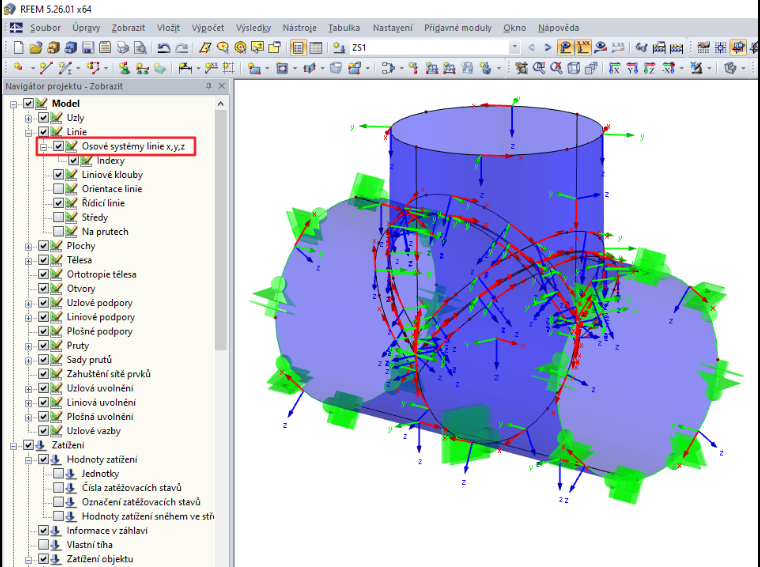This screenshot has width=760, height=567.
Task: Undo the last action
Action: (164, 47)
